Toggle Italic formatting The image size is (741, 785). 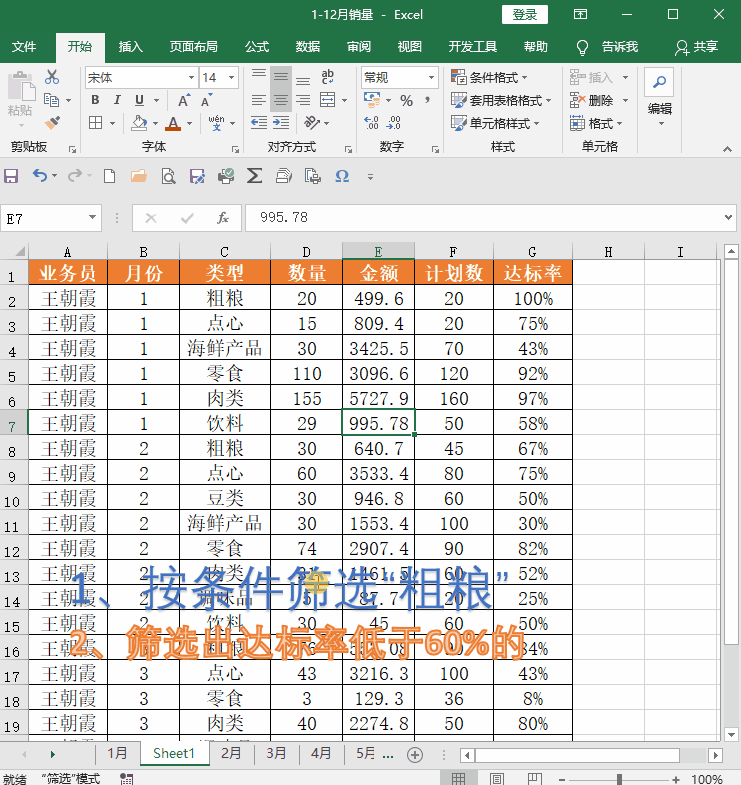(x=117, y=100)
